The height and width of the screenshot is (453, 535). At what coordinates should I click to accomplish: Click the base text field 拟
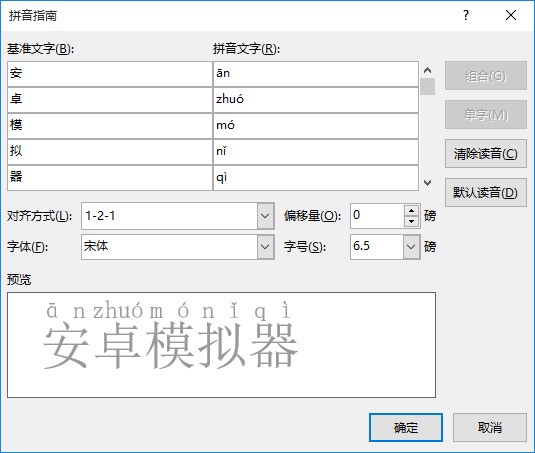(x=110, y=152)
